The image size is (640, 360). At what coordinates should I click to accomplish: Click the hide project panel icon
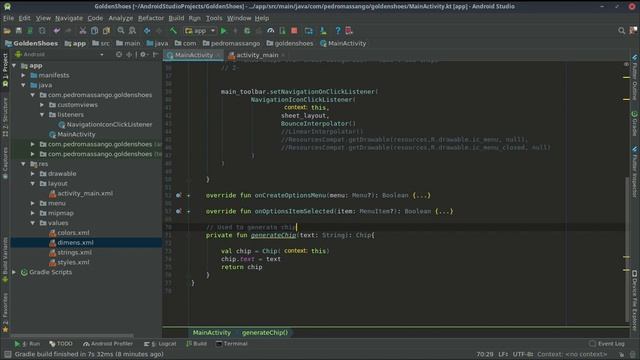tap(156, 54)
